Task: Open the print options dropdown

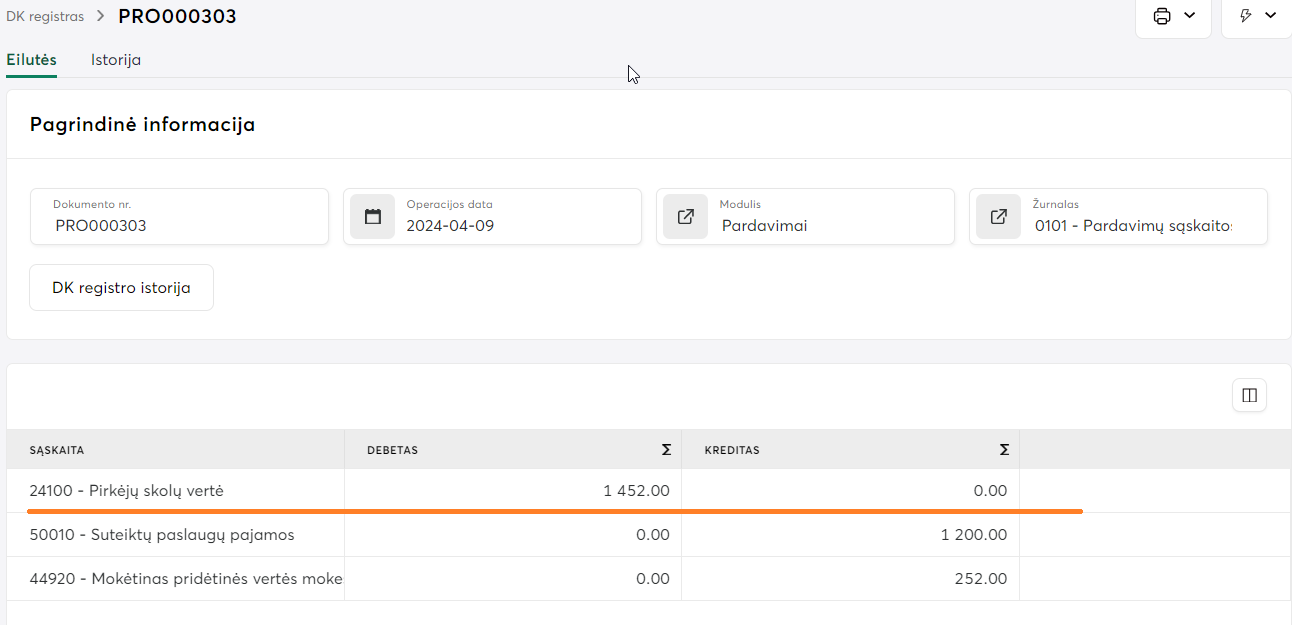Action: (1173, 16)
